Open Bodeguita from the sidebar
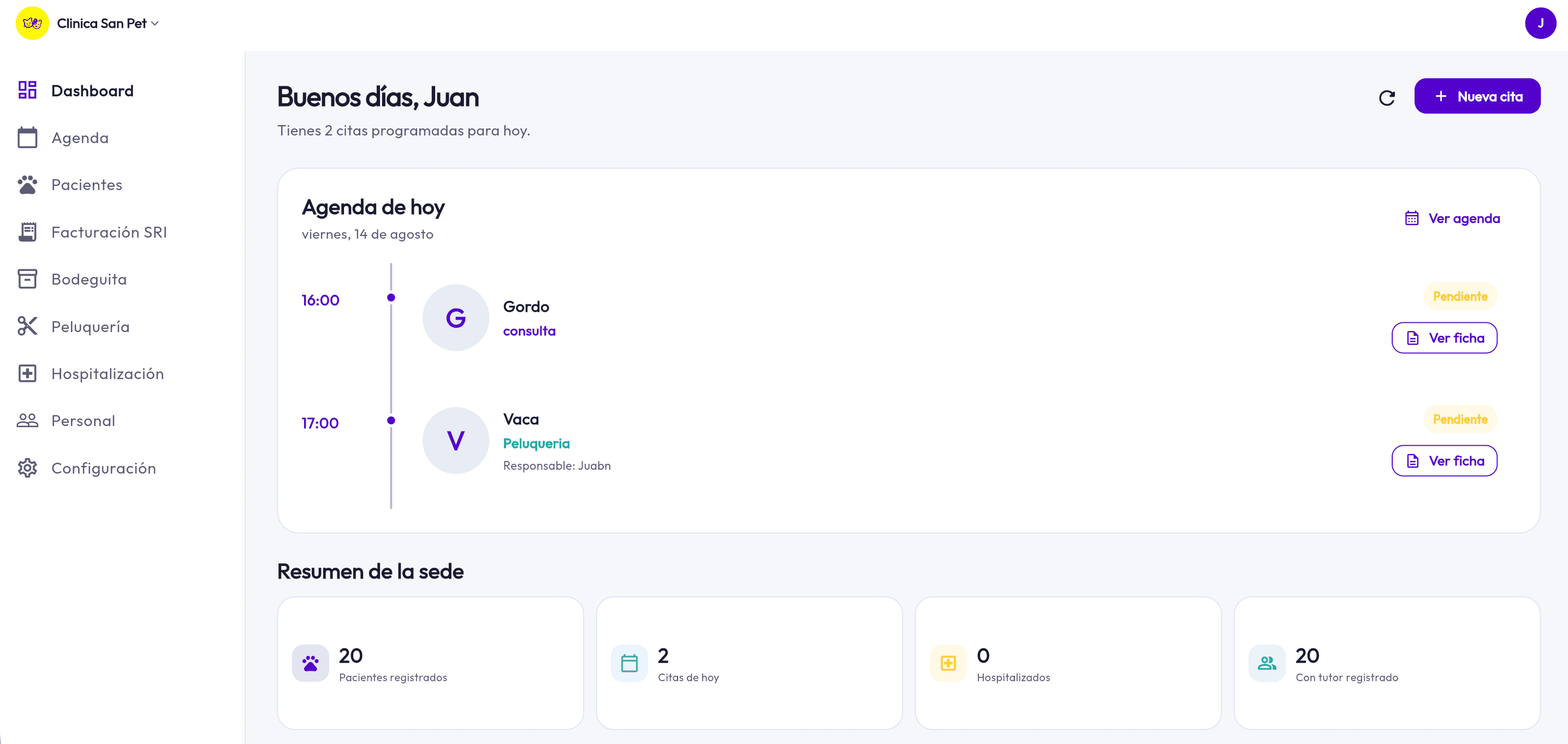Viewport: 1568px width, 744px height. pos(89,280)
